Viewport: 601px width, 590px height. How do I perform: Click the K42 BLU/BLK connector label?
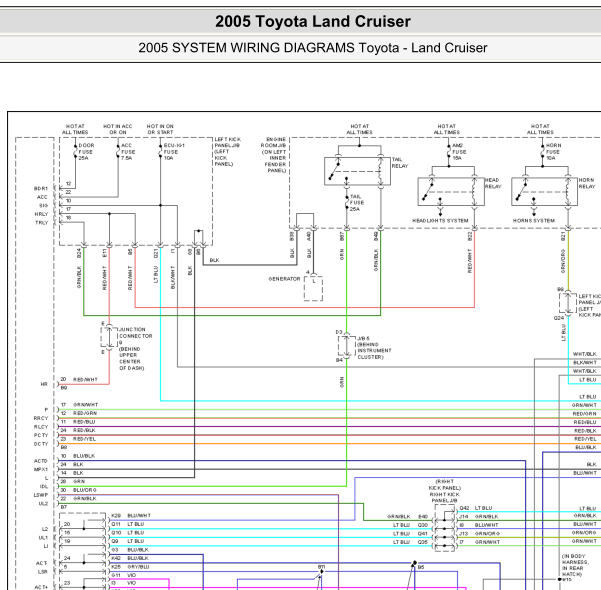pyautogui.click(x=130, y=558)
